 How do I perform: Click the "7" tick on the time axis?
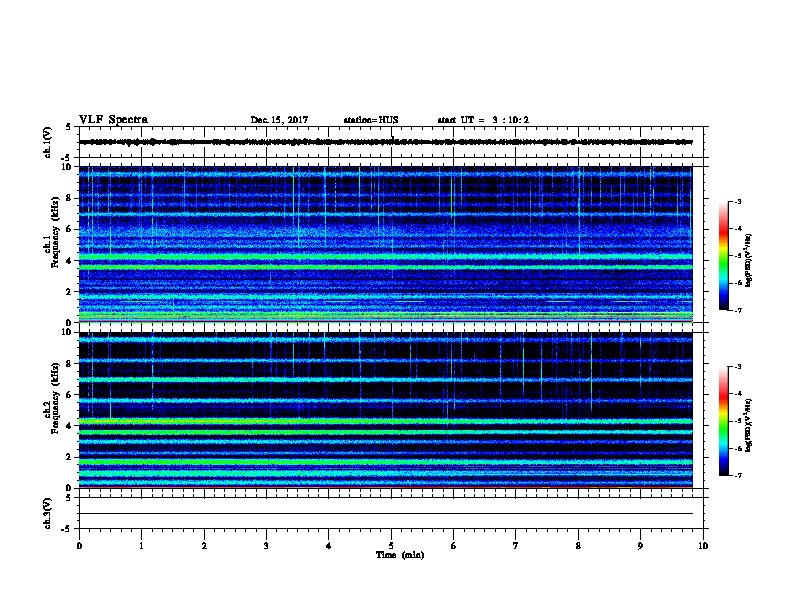(x=516, y=546)
